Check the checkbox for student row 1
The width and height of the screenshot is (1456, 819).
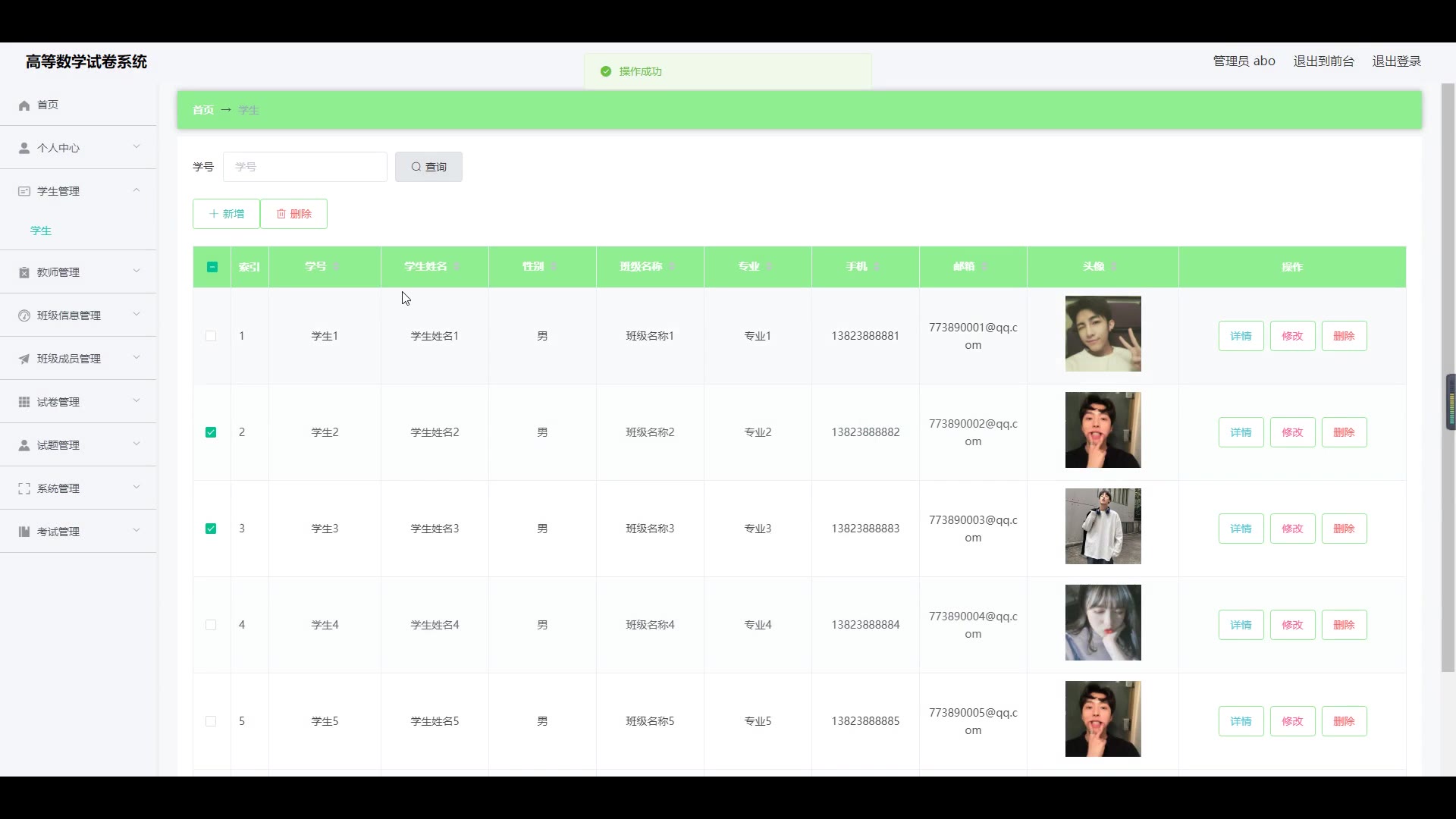pos(211,336)
